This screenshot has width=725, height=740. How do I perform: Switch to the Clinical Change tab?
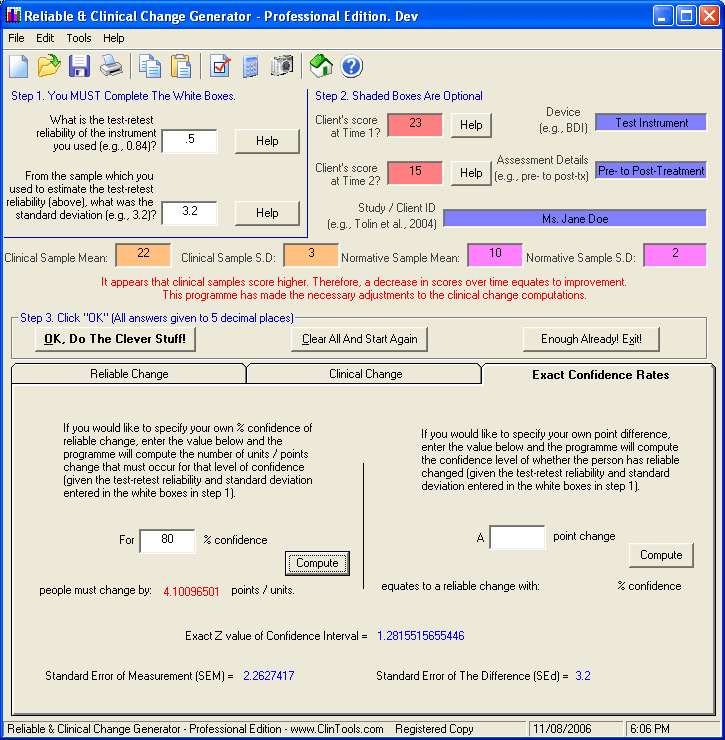pyautogui.click(x=365, y=374)
